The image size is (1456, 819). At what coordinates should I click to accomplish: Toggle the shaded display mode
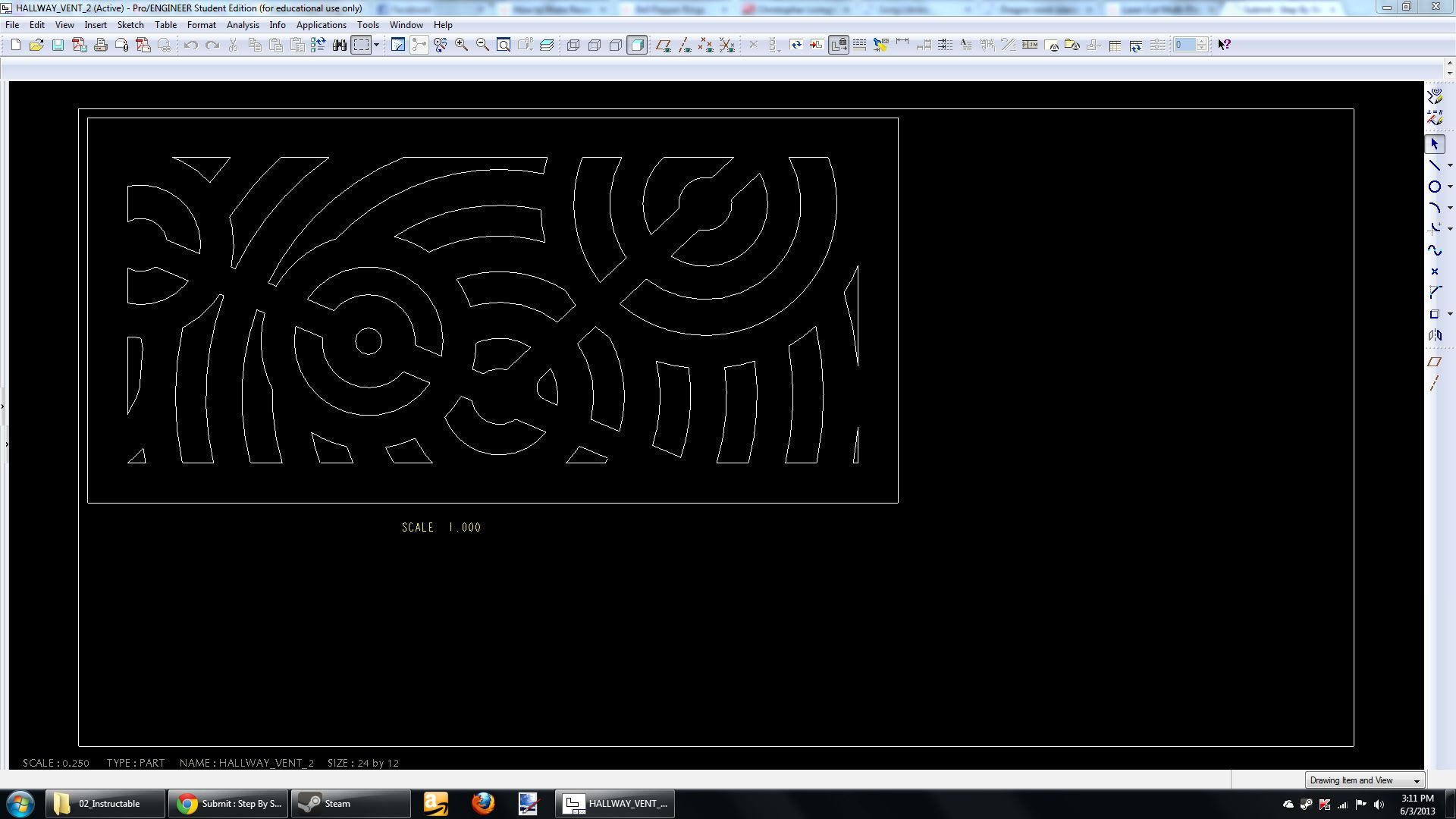[637, 45]
